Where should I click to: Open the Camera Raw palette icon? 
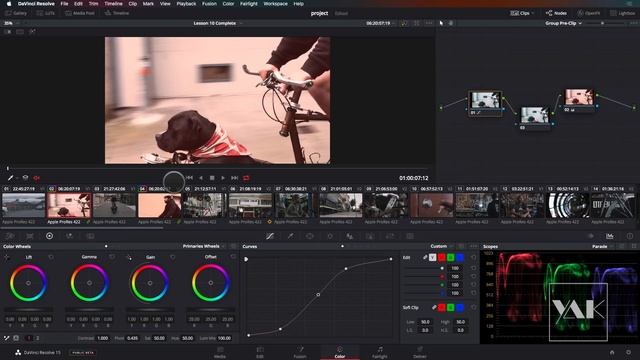10,236
